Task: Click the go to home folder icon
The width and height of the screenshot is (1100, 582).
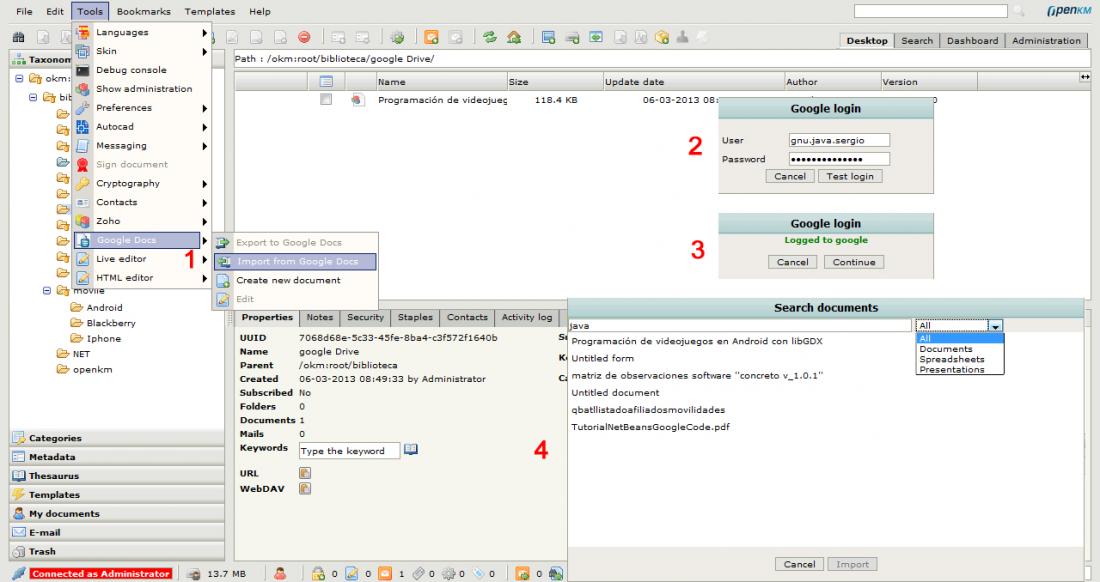Action: click(514, 37)
